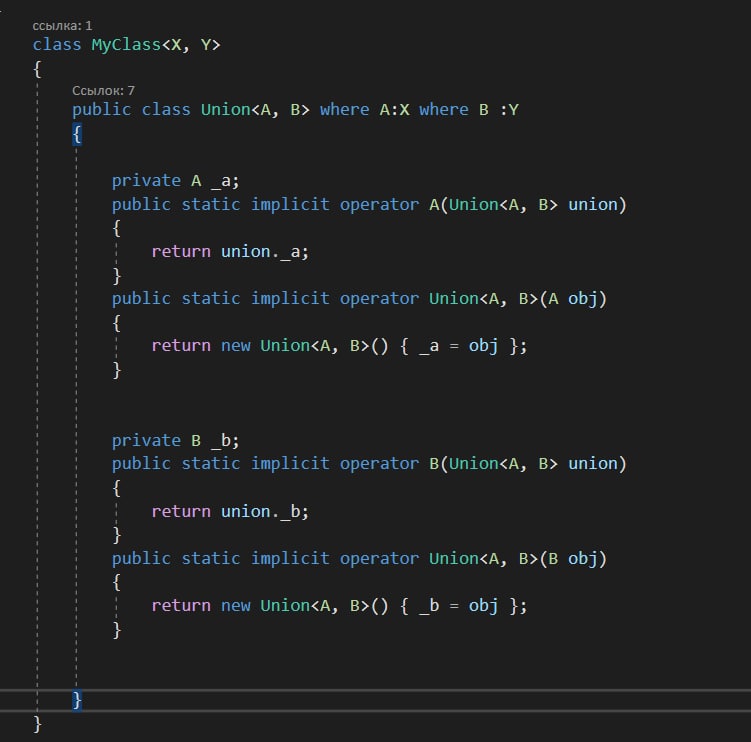
Task: Click parameter 'union' in 'operator A(Union<A, B> union)'
Action: click(593, 205)
